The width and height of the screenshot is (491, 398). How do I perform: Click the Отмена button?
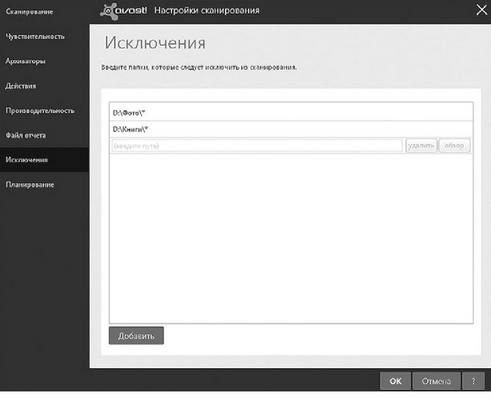click(x=436, y=381)
